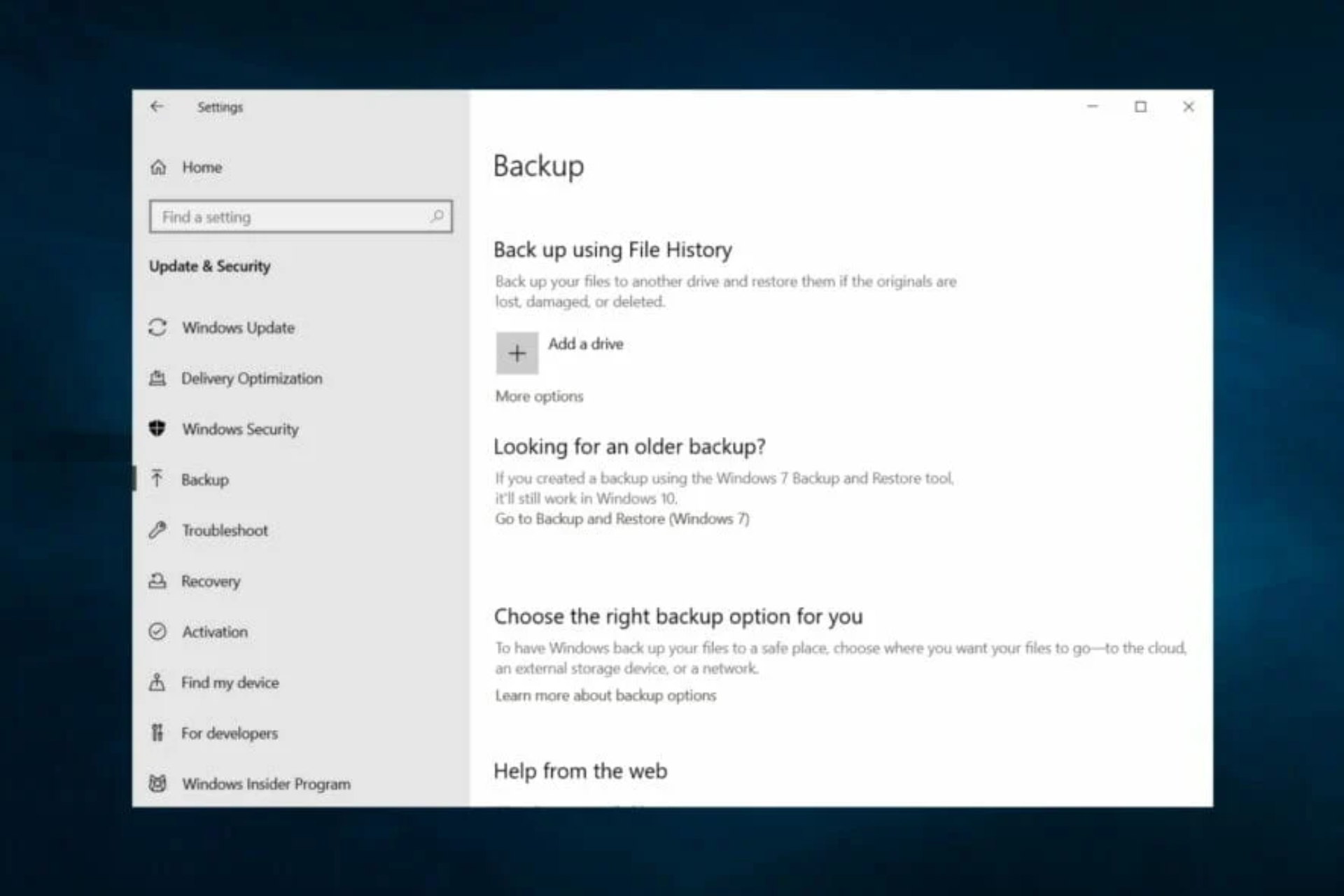This screenshot has width=1344, height=896.
Task: Click the Windows Insider Program icon
Action: 158,783
